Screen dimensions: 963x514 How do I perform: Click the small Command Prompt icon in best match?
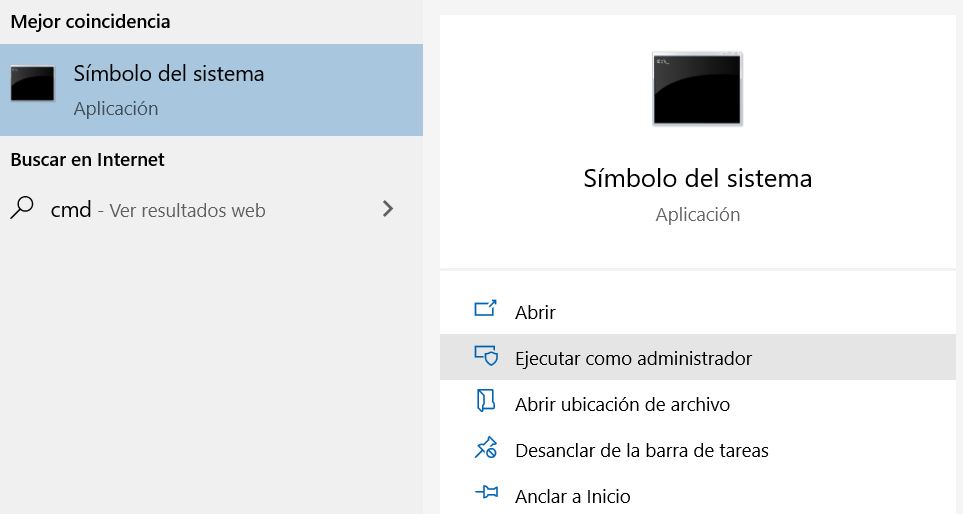(x=32, y=84)
